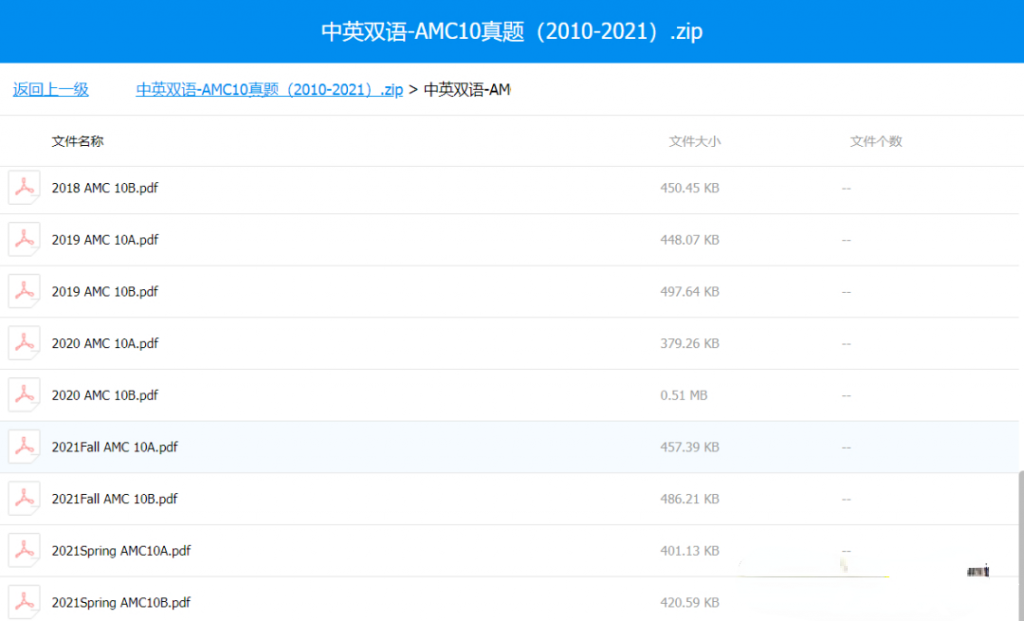Click PDF icon for 2021Fall AMC 10A.pdf
The width and height of the screenshot is (1024, 621).
[x=24, y=447]
